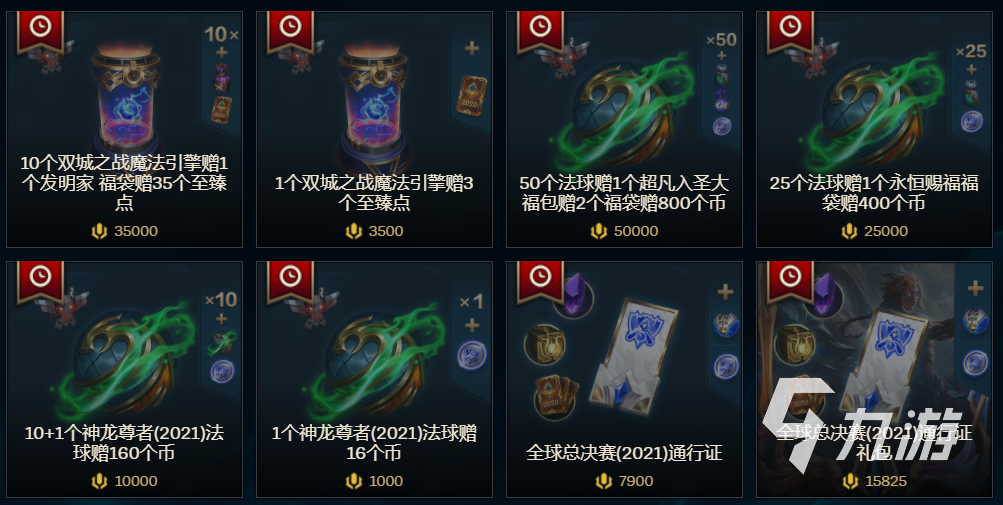Click the ×50 quantity label on the 50000 orb bundle
The height and width of the screenshot is (505, 1003).
tap(722, 40)
